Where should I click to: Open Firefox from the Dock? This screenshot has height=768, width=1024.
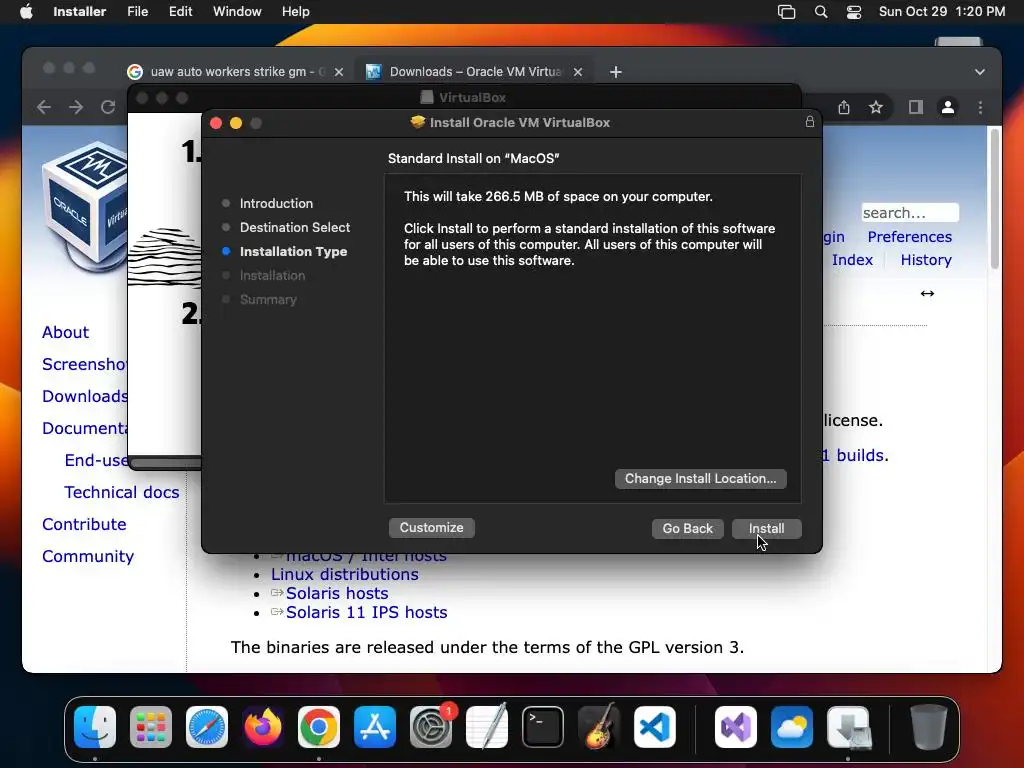tap(263, 727)
